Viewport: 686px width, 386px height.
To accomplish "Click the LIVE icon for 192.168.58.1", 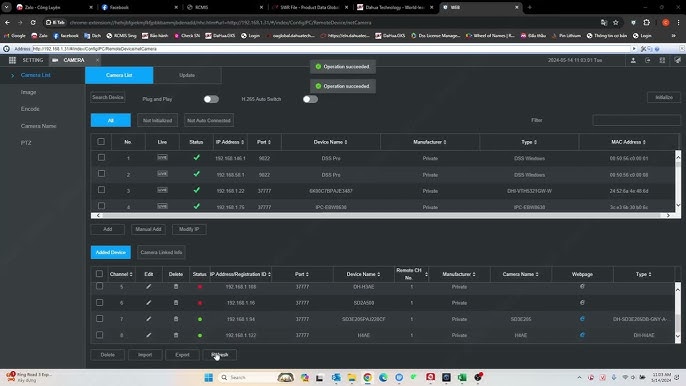I will [162, 174].
